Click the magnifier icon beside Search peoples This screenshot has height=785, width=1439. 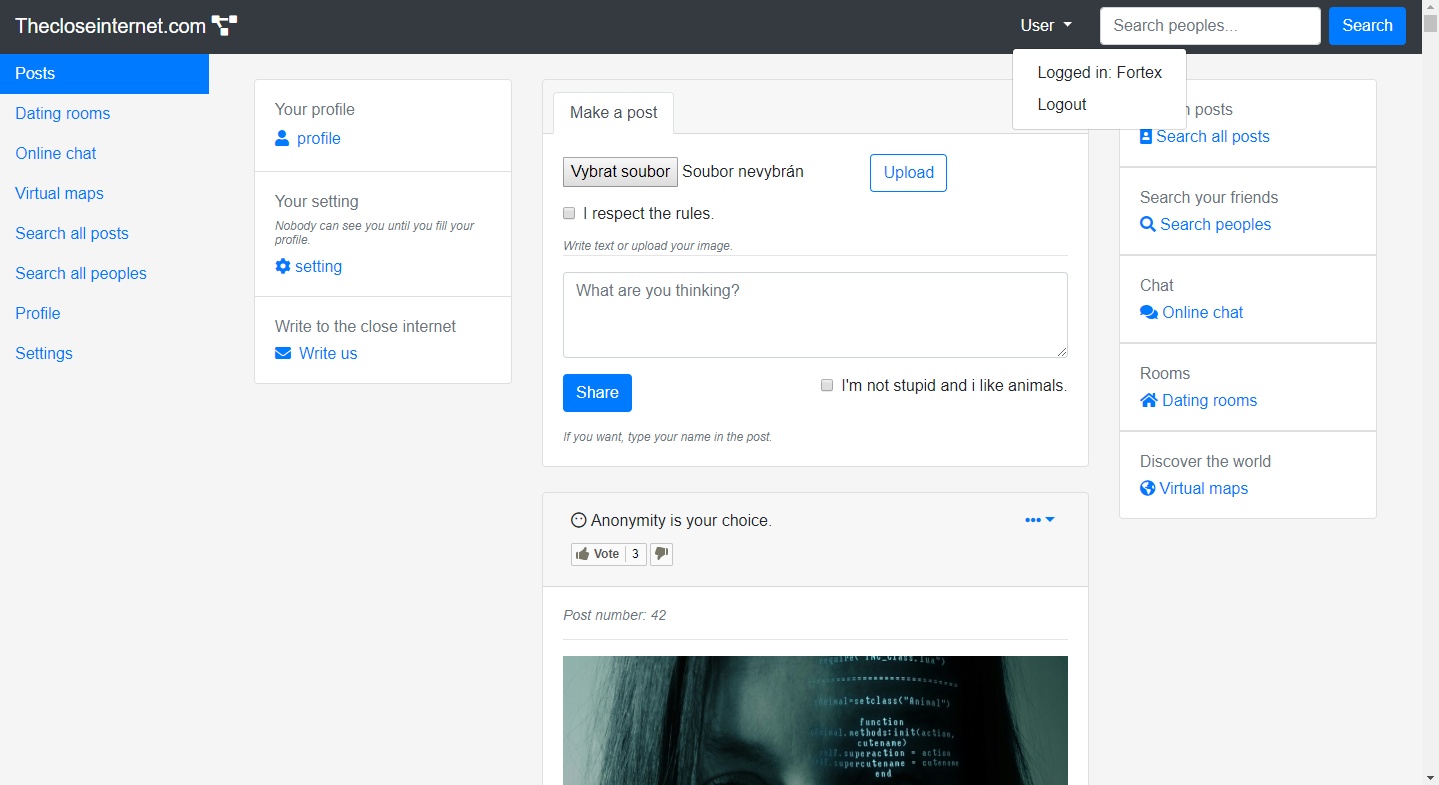pos(1148,225)
